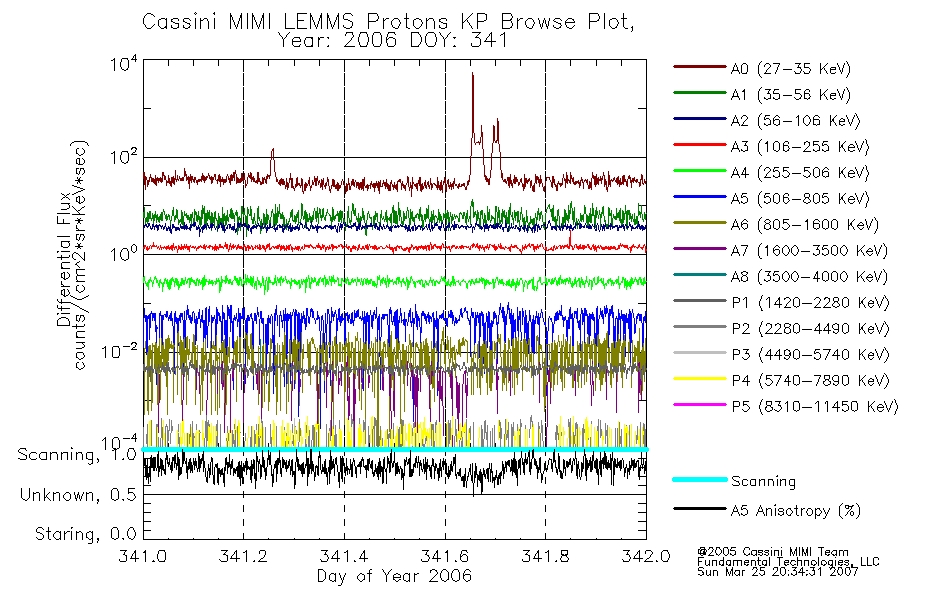Click the Year: 2006 DOY: 341 subtitle

pos(393,40)
